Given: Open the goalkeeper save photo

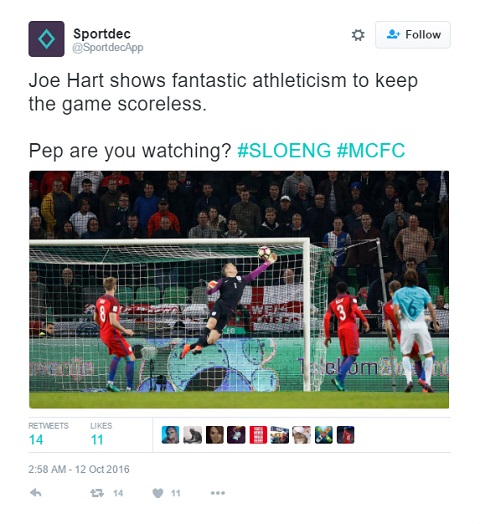Looking at the screenshot, I should point(239,289).
